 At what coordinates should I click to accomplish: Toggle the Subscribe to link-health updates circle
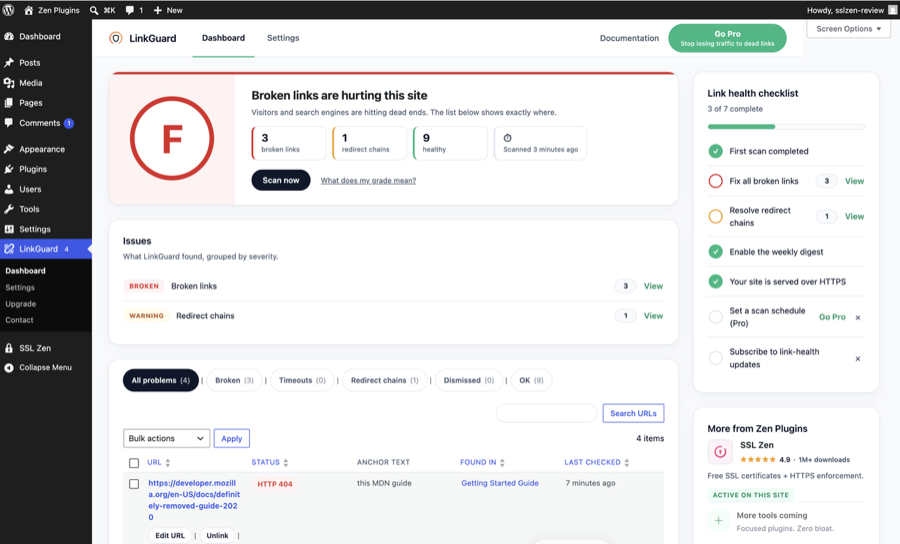pos(715,358)
